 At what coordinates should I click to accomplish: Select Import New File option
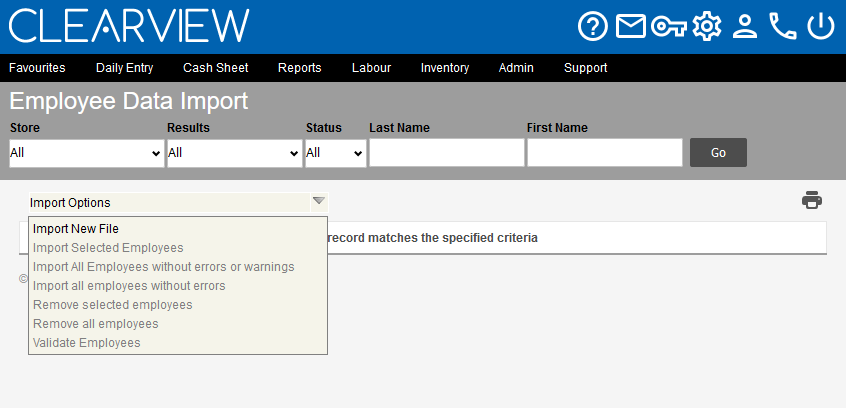coord(76,229)
